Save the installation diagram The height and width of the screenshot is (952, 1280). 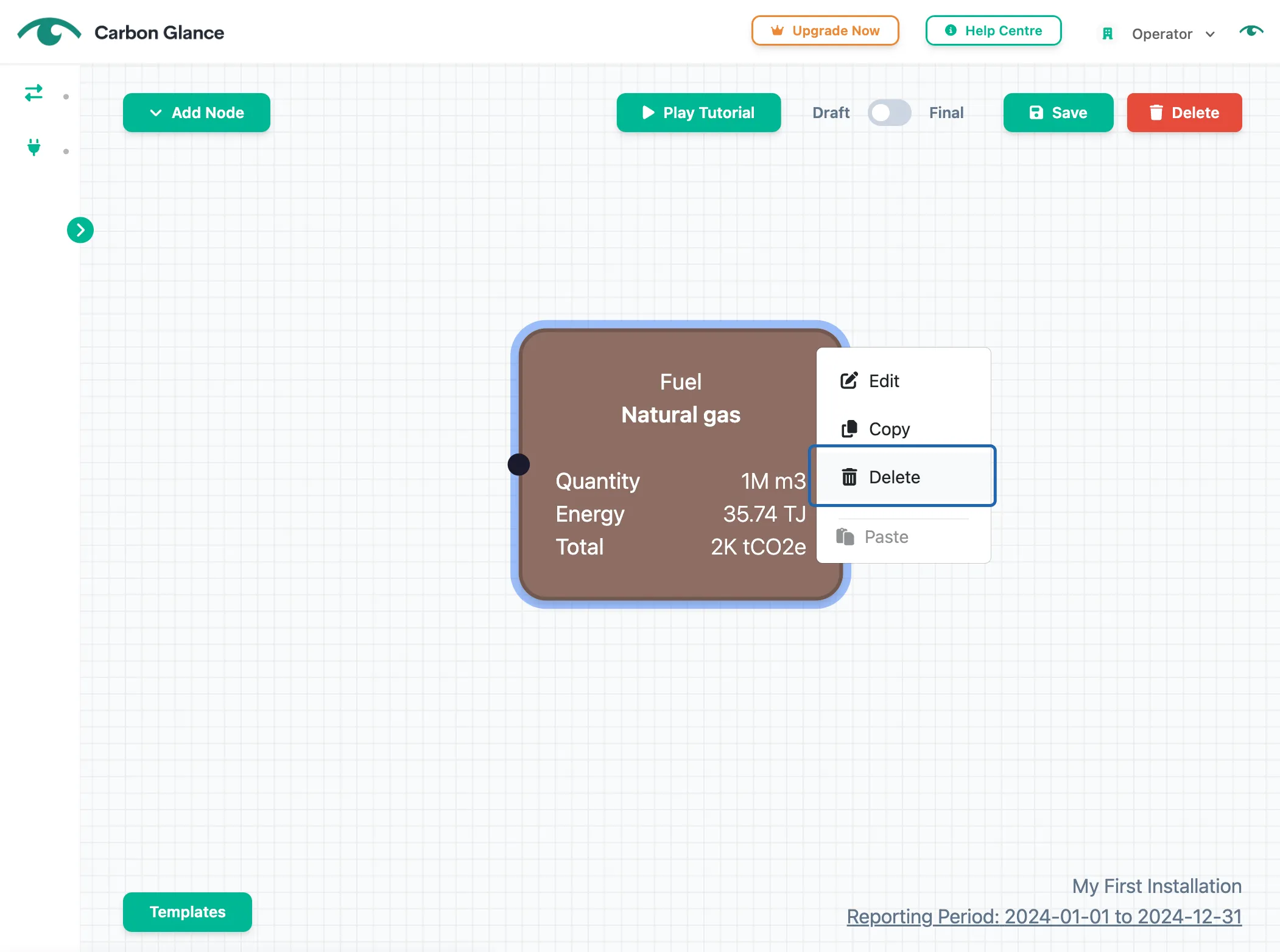(1058, 113)
